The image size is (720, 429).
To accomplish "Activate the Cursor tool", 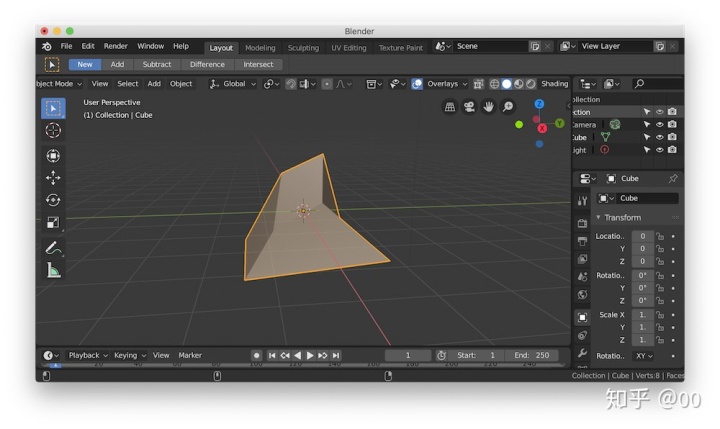I will (x=53, y=130).
